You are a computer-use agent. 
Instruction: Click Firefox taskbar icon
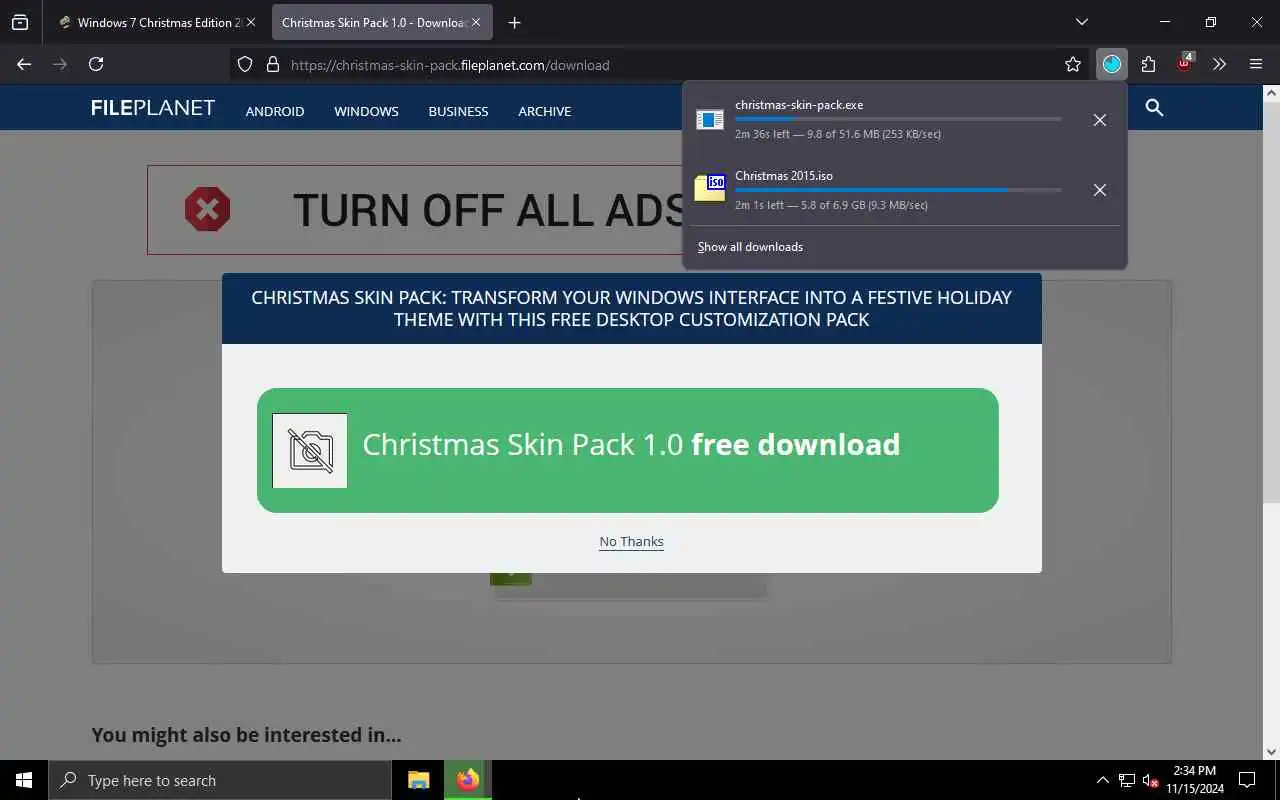[467, 780]
